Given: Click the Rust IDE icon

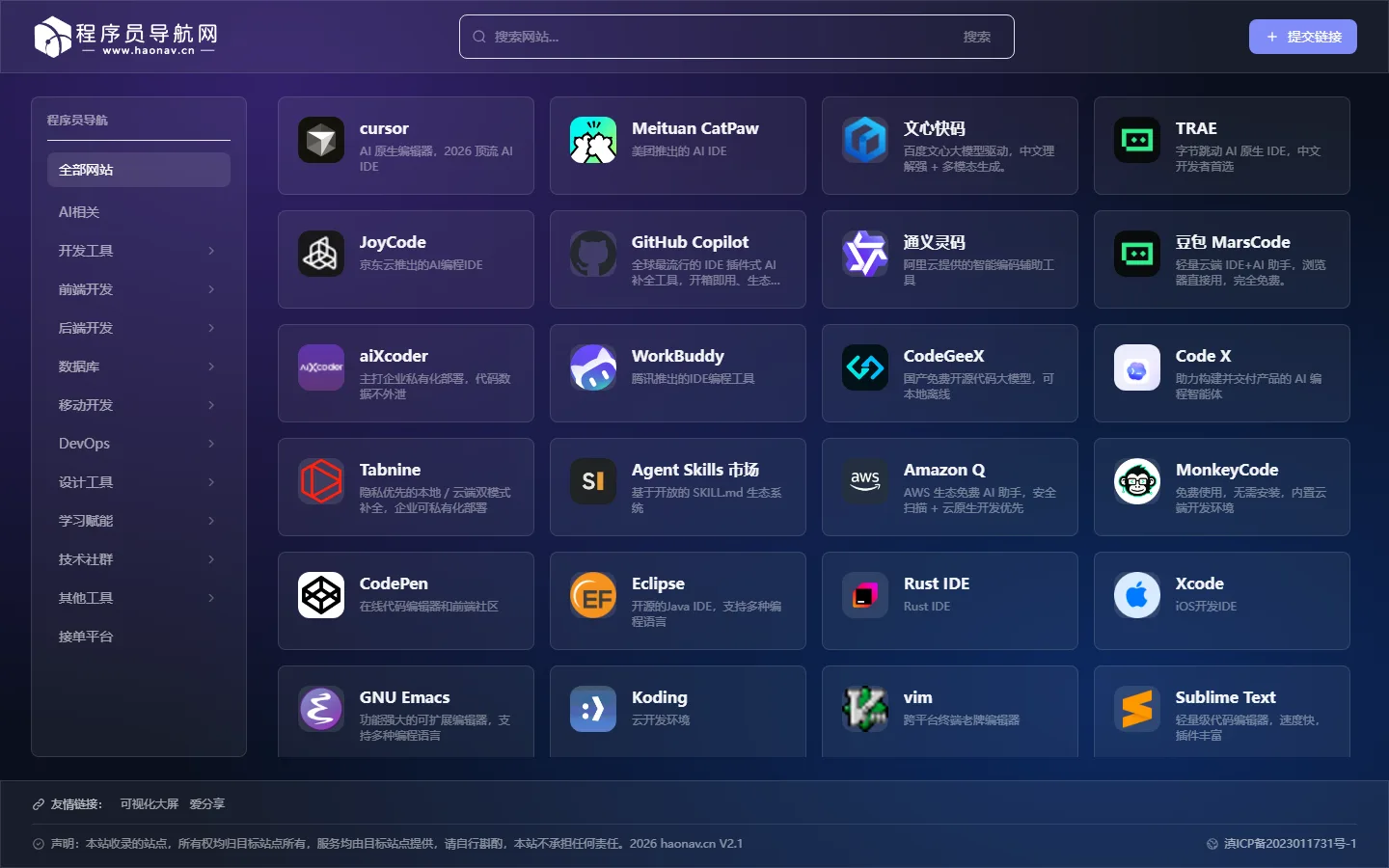Looking at the screenshot, I should (865, 595).
